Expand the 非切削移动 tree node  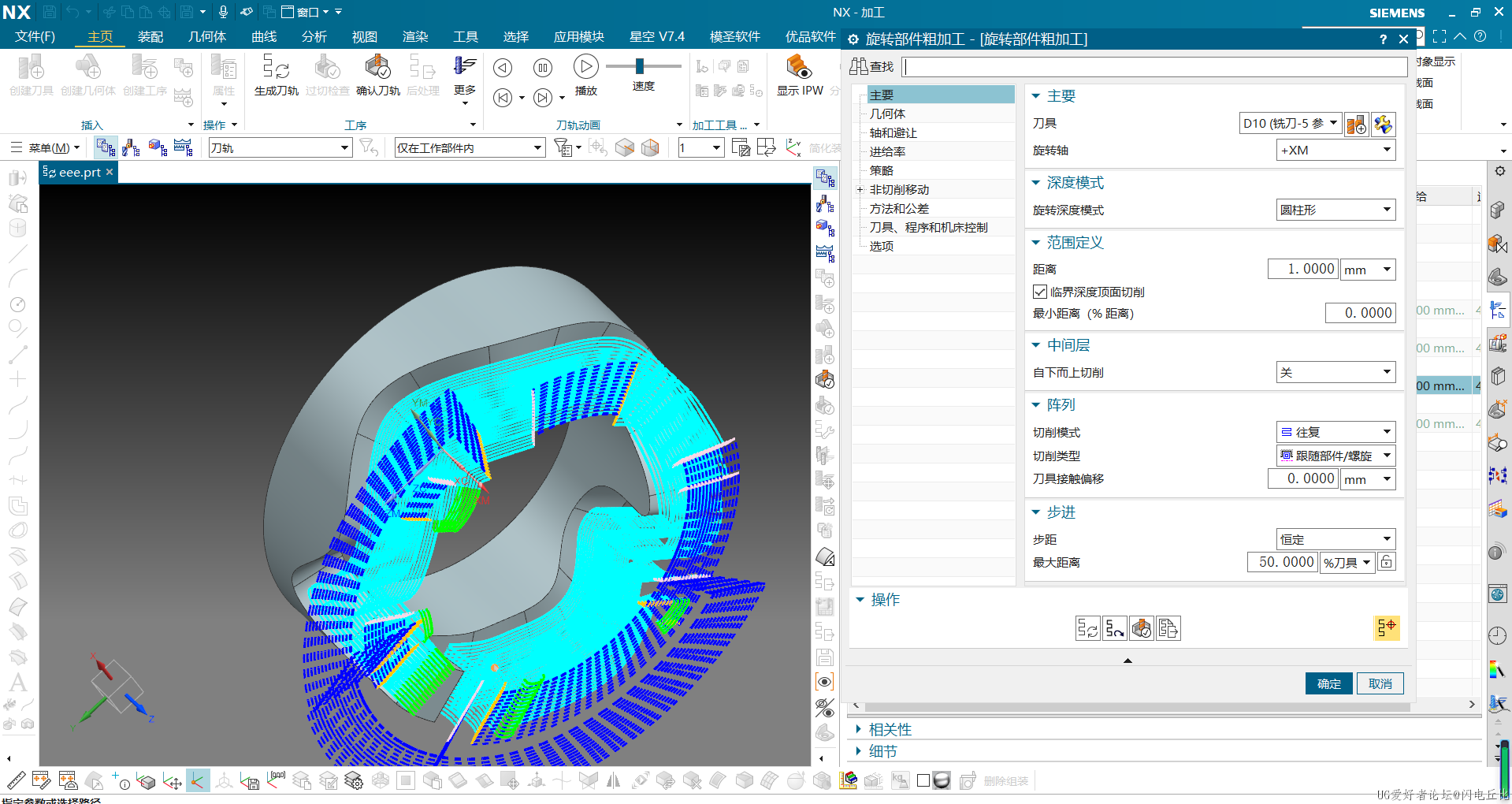tap(860, 190)
